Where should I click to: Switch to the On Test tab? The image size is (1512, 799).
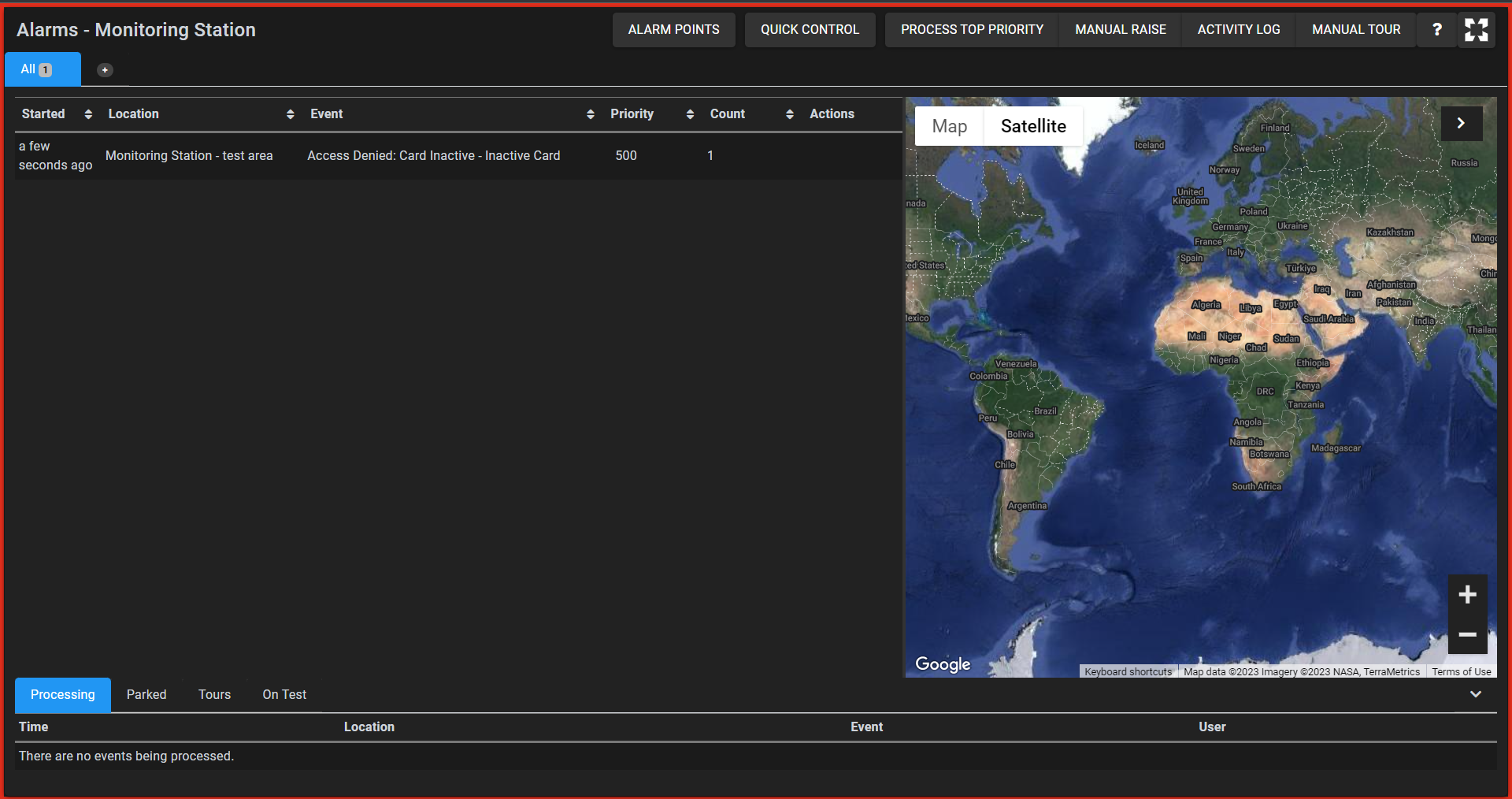click(x=284, y=695)
